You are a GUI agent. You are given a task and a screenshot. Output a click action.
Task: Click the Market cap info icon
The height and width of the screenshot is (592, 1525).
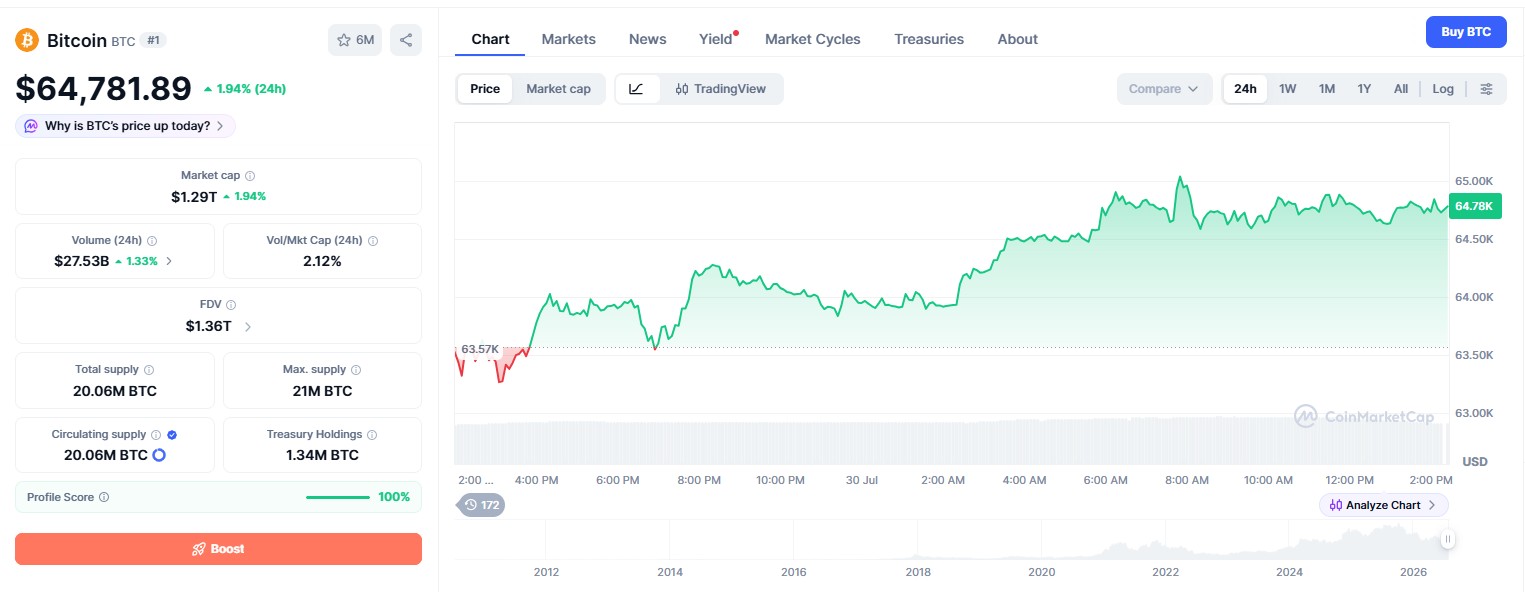click(x=250, y=175)
